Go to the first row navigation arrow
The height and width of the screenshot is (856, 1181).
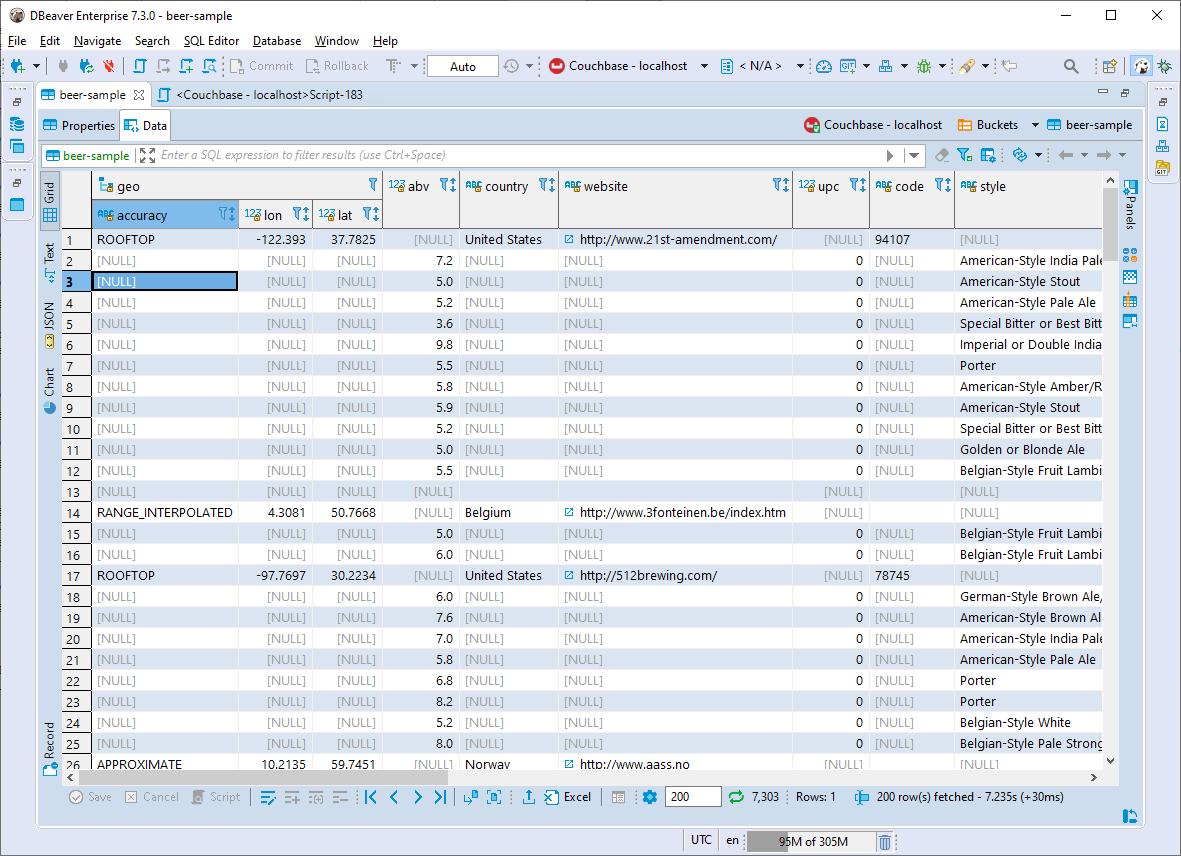370,797
